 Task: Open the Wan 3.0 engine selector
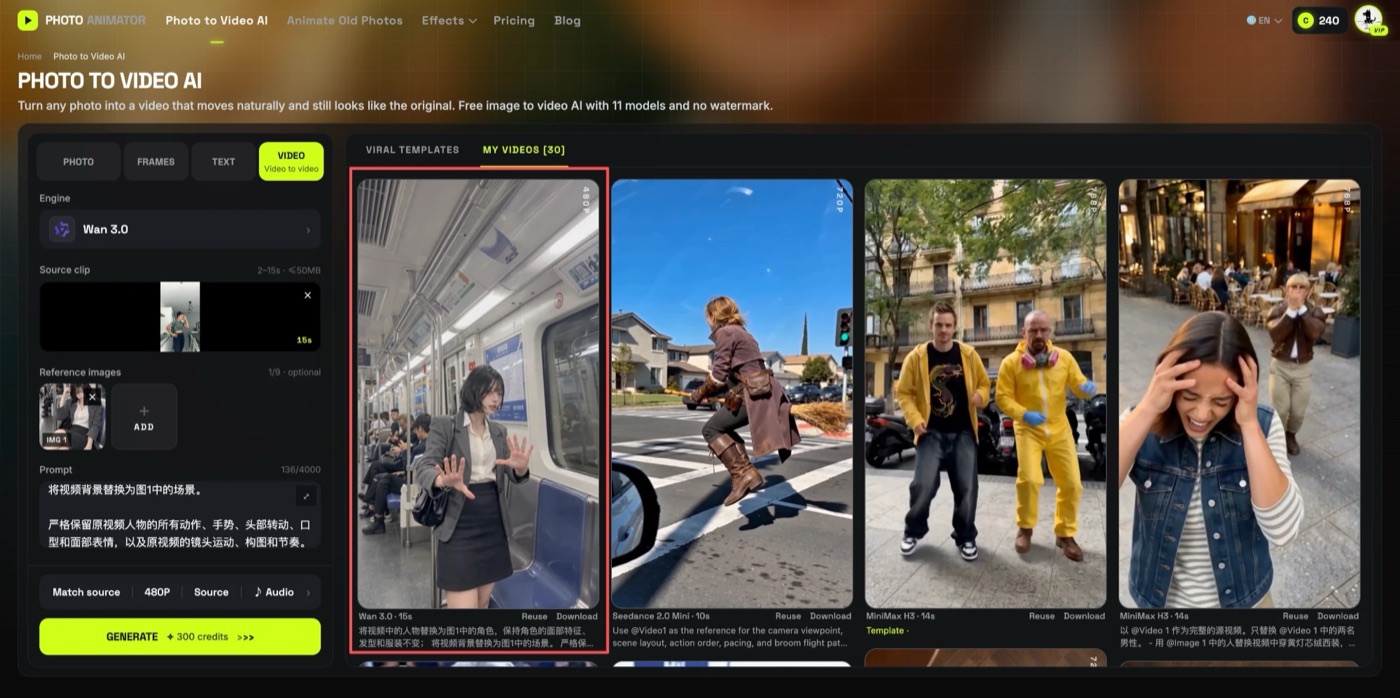tap(180, 229)
